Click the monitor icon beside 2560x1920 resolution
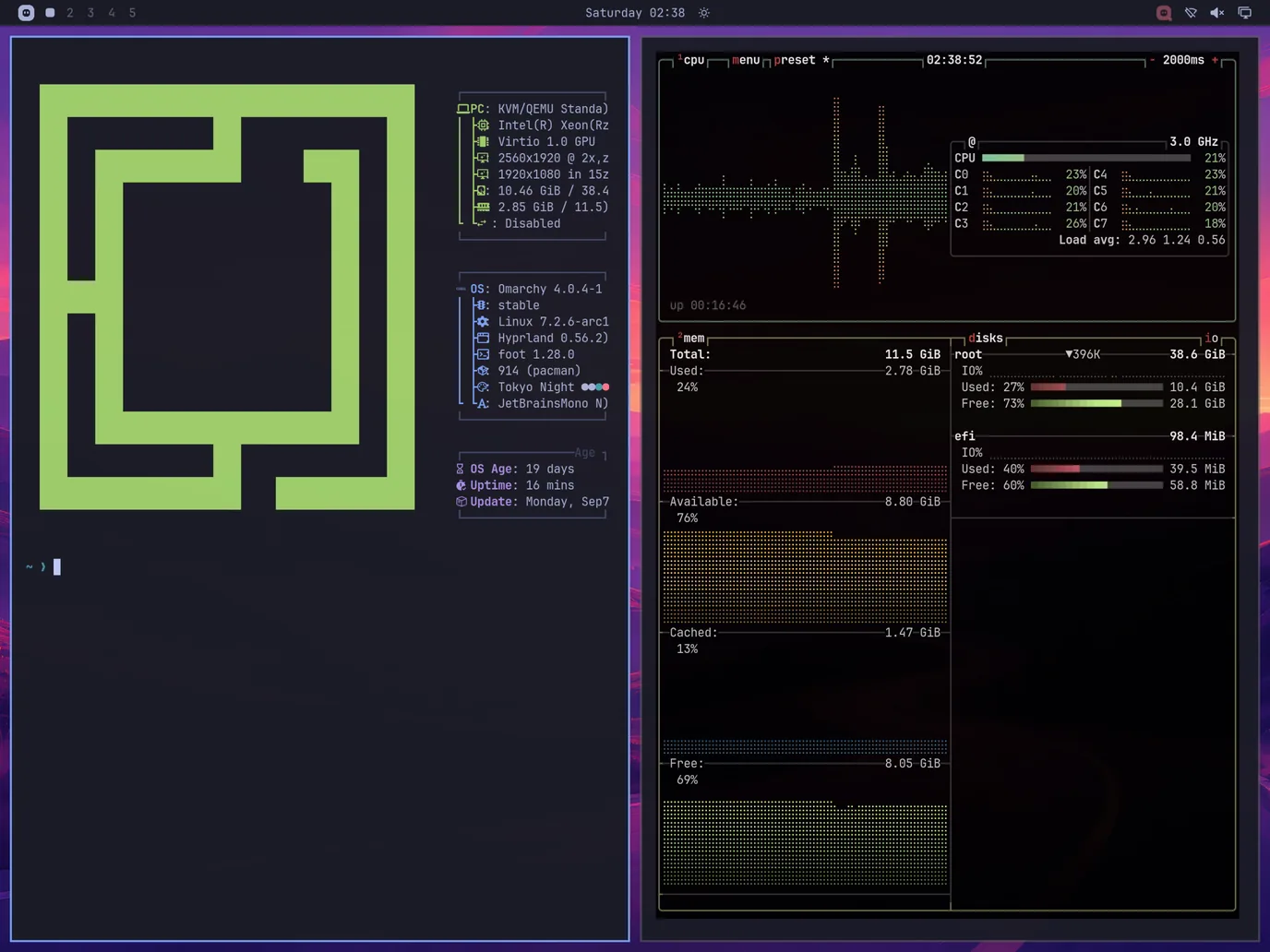Image resolution: width=1270 pixels, height=952 pixels. [483, 159]
